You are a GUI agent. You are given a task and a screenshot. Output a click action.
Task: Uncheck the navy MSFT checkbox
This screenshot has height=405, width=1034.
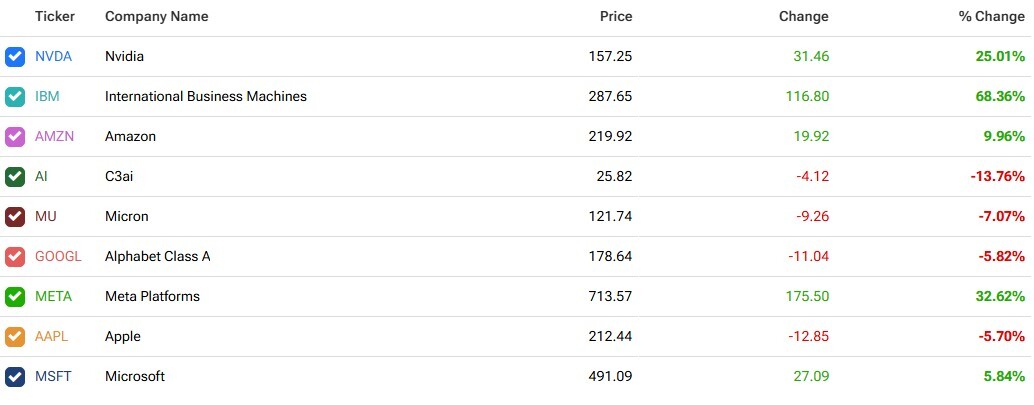pyautogui.click(x=15, y=377)
